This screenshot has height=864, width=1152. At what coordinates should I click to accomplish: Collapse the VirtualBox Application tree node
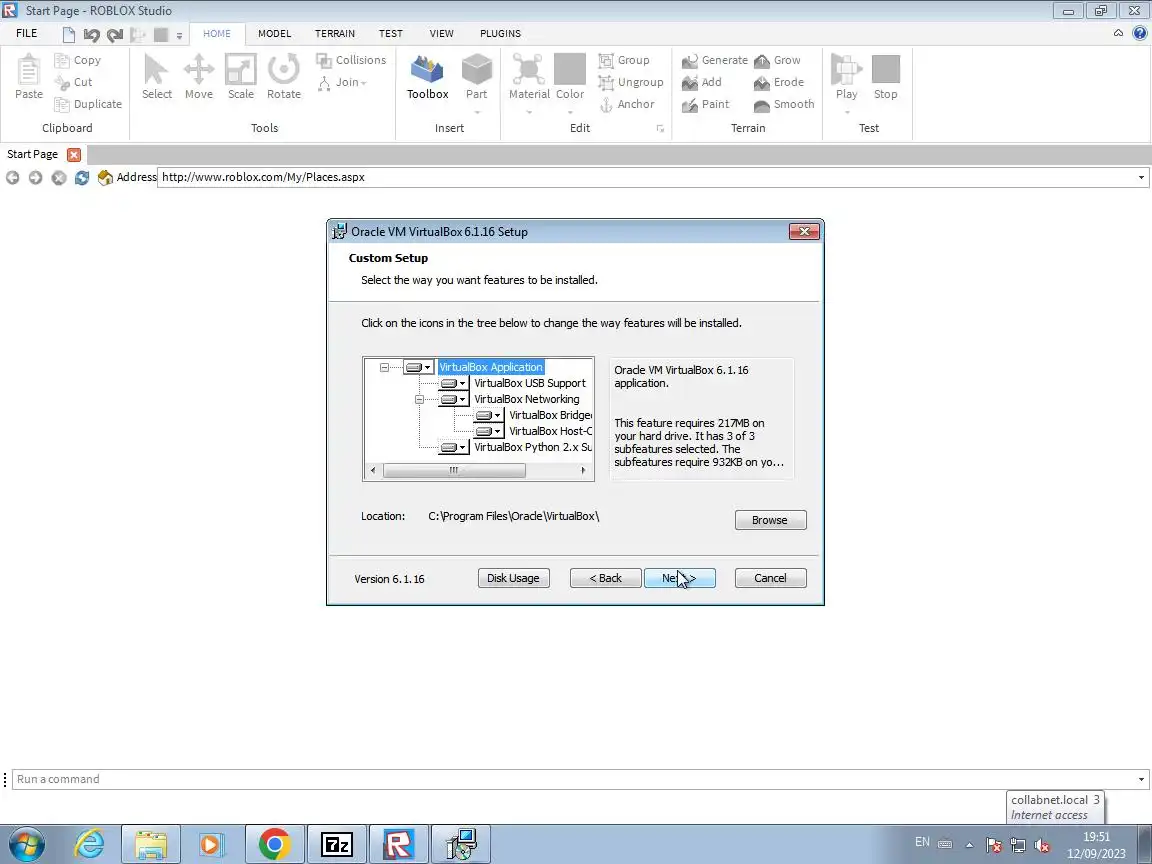point(384,367)
